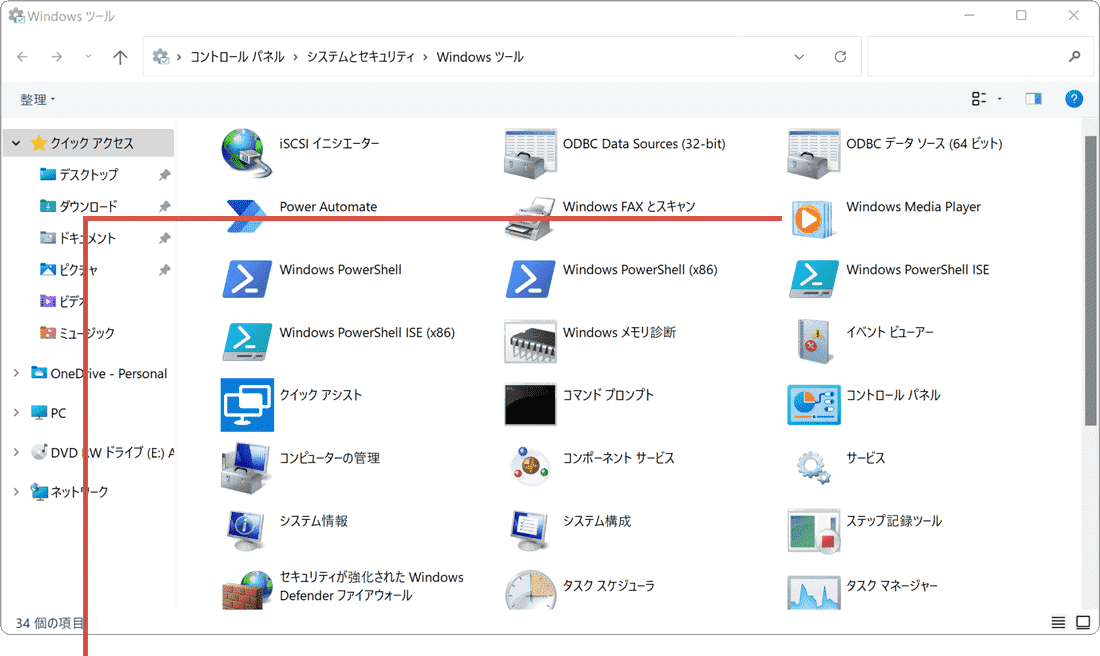Select デスクトップ in the navigation pane
The image size is (1100, 656).
pos(88,174)
